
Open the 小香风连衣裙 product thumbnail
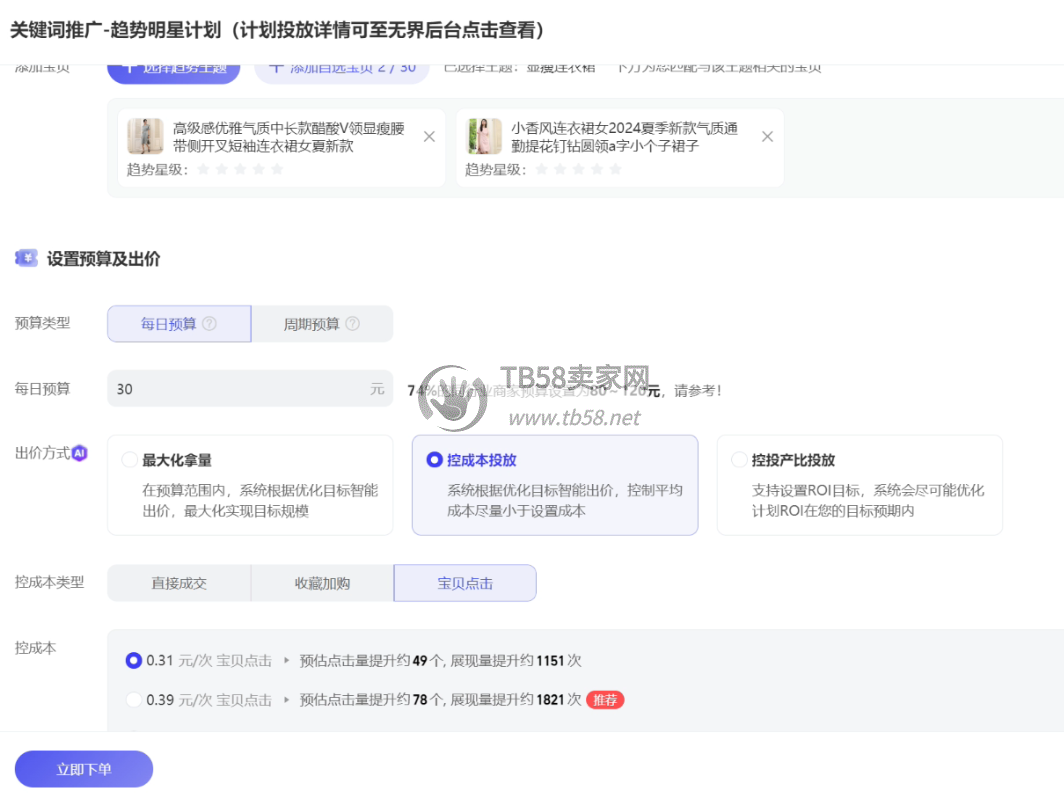pyautogui.click(x=484, y=137)
